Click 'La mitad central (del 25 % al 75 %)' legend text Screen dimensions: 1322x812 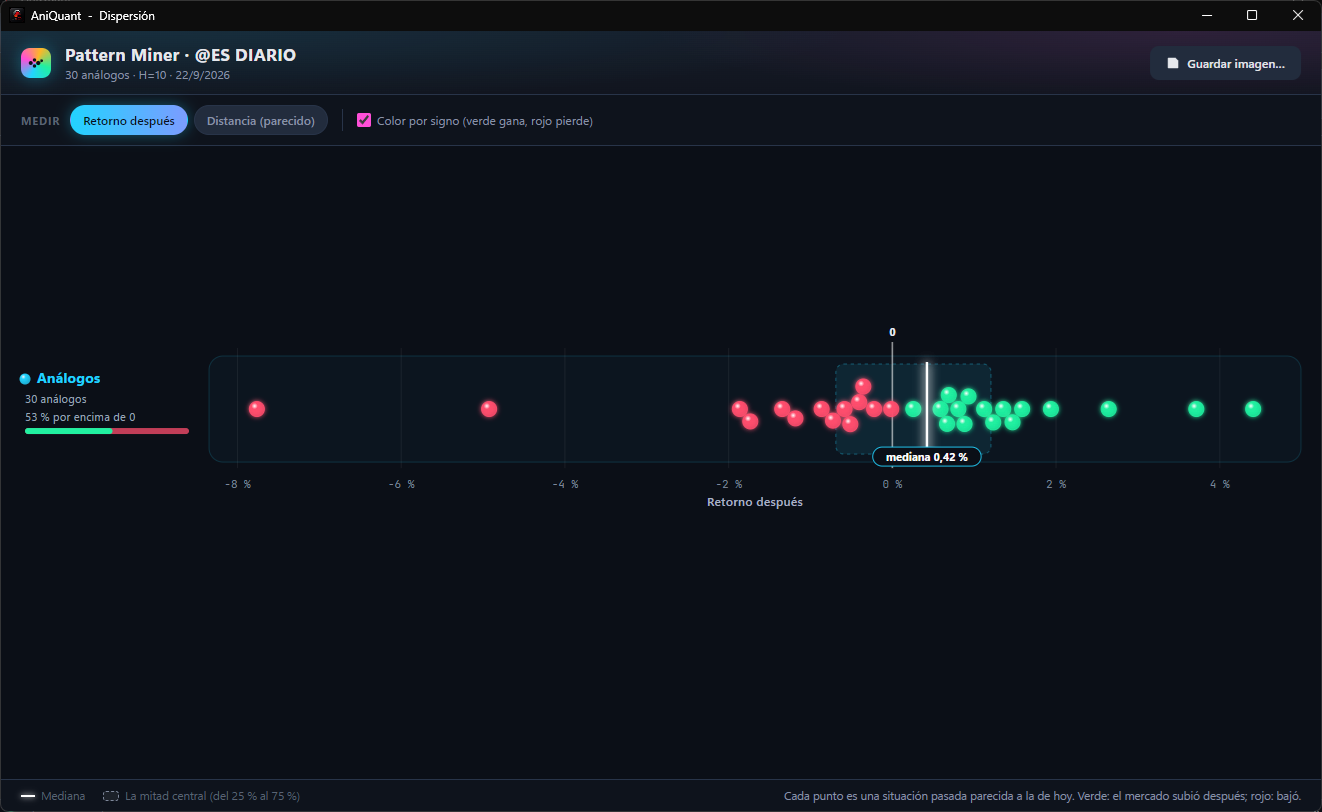point(212,796)
